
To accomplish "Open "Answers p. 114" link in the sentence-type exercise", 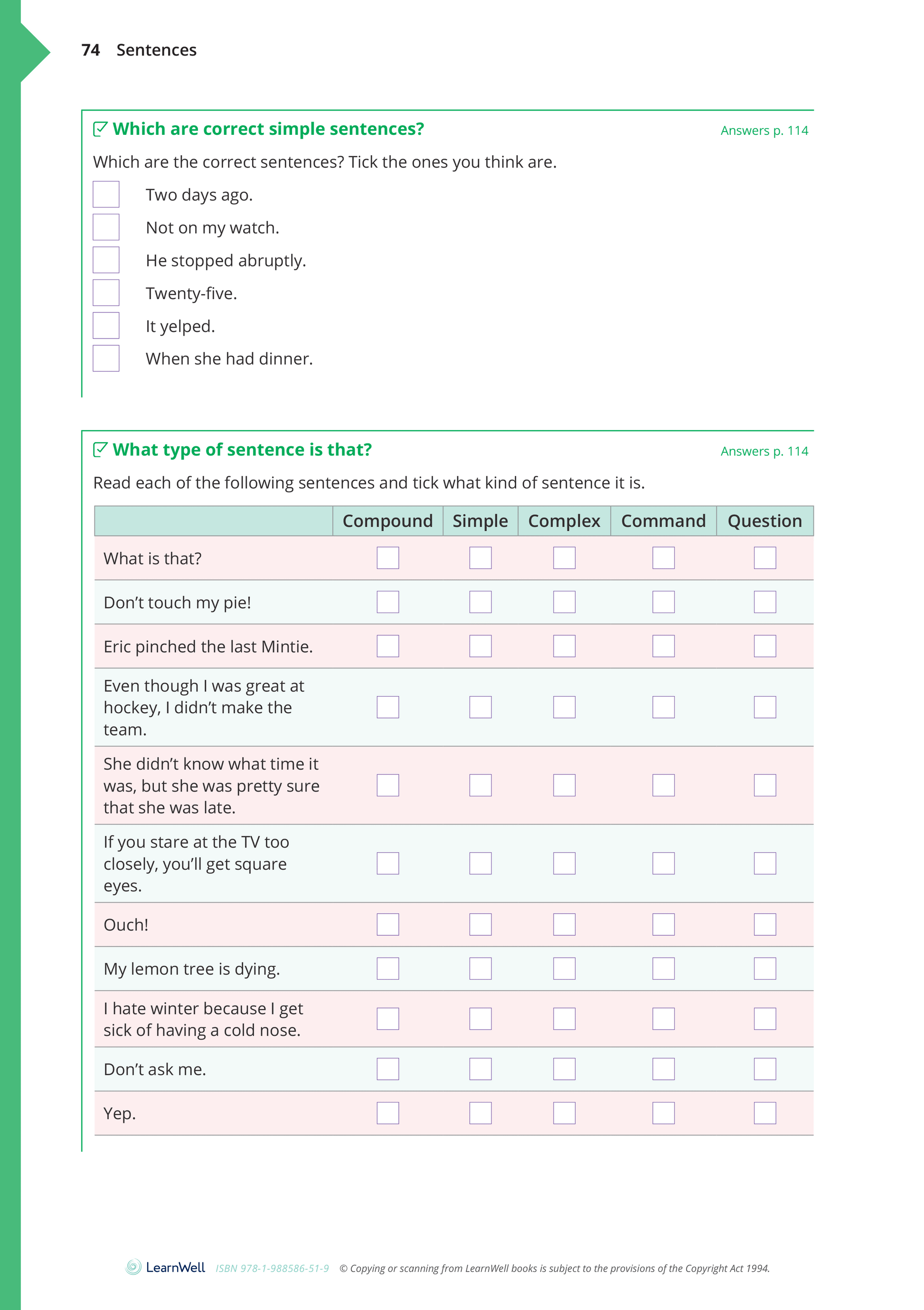I will (764, 452).
